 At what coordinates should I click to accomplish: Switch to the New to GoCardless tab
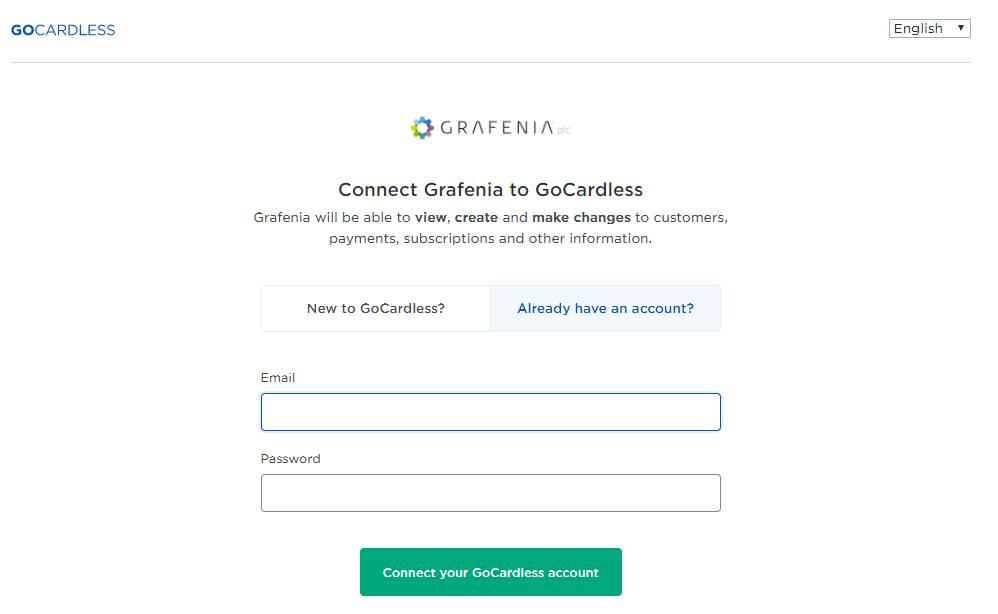click(375, 308)
